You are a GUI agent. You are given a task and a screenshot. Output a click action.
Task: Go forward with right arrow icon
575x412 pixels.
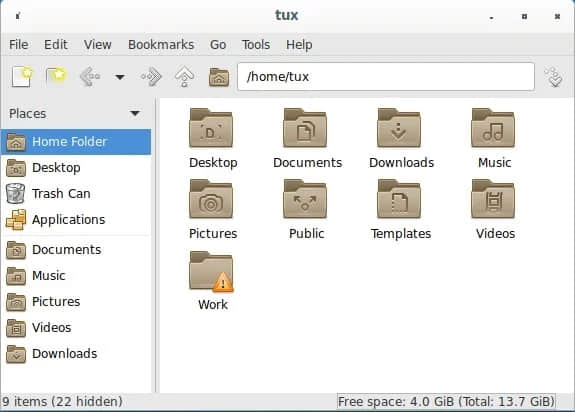tap(151, 77)
